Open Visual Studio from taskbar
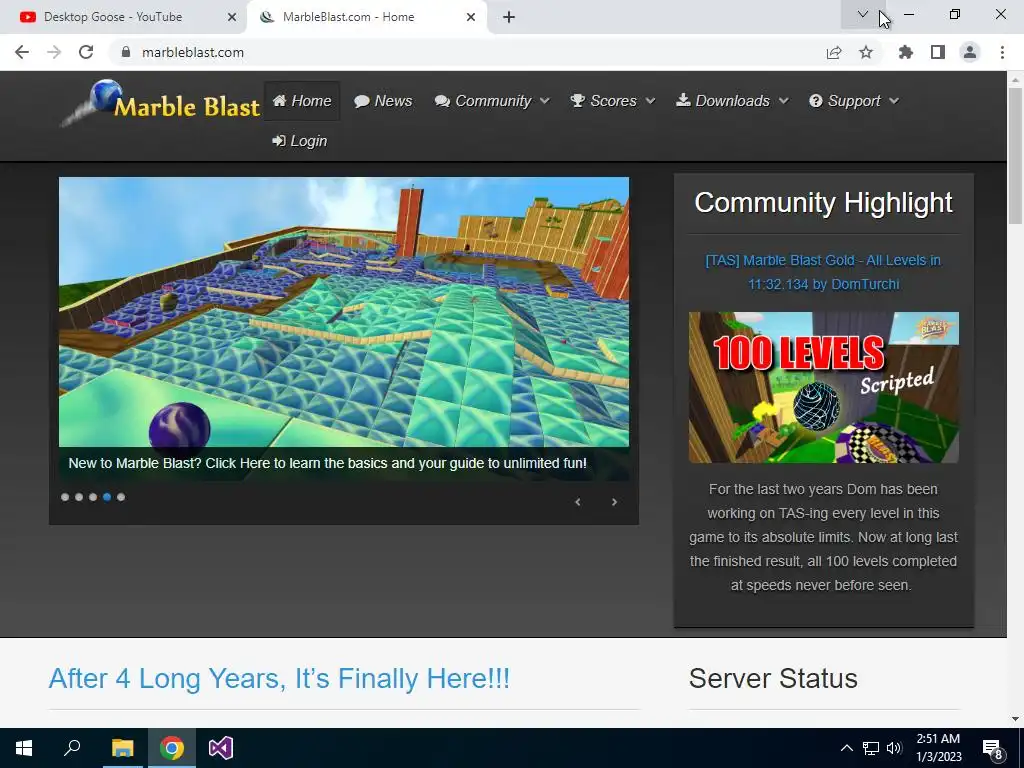The width and height of the screenshot is (1024, 768). point(221,748)
